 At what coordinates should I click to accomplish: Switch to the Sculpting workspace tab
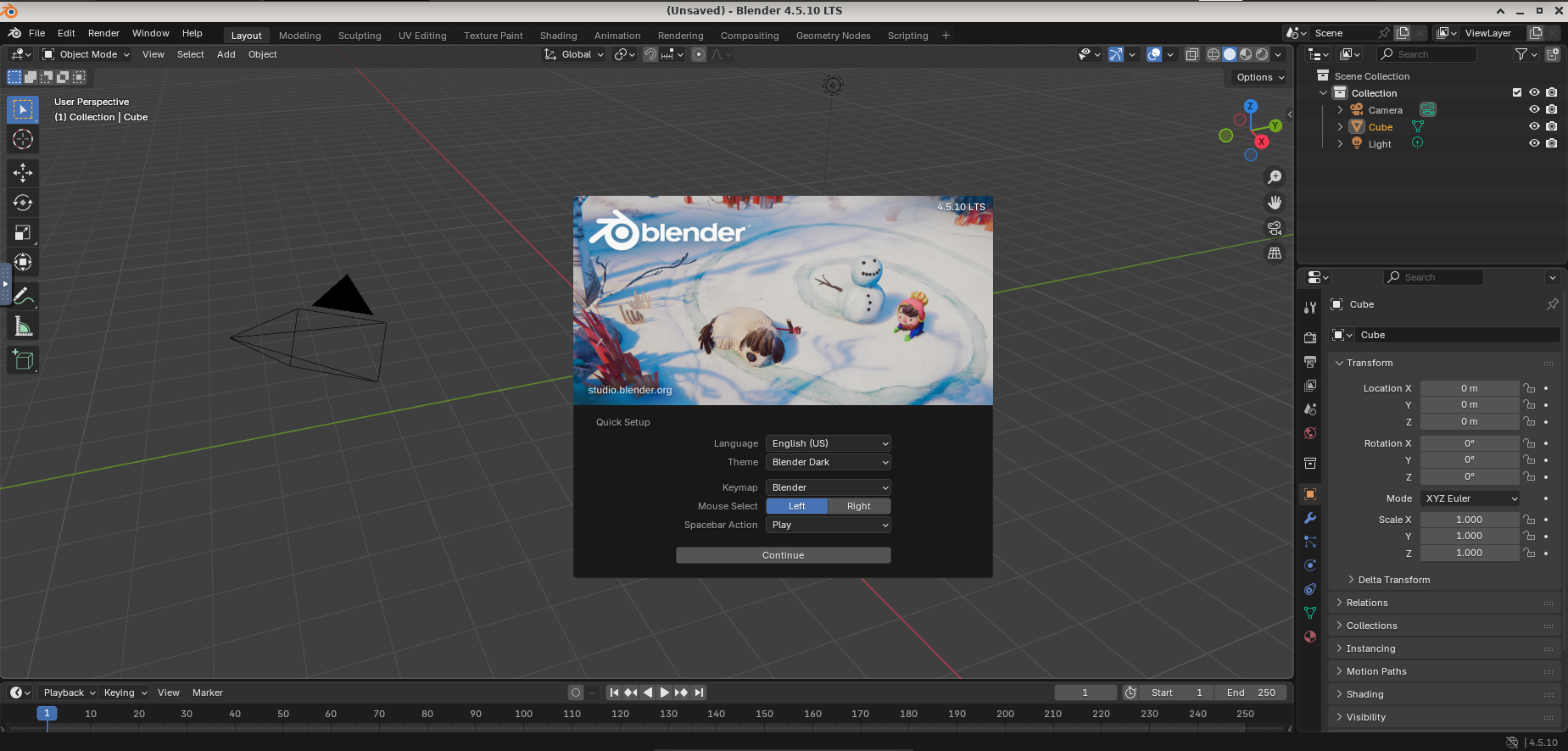click(x=360, y=36)
